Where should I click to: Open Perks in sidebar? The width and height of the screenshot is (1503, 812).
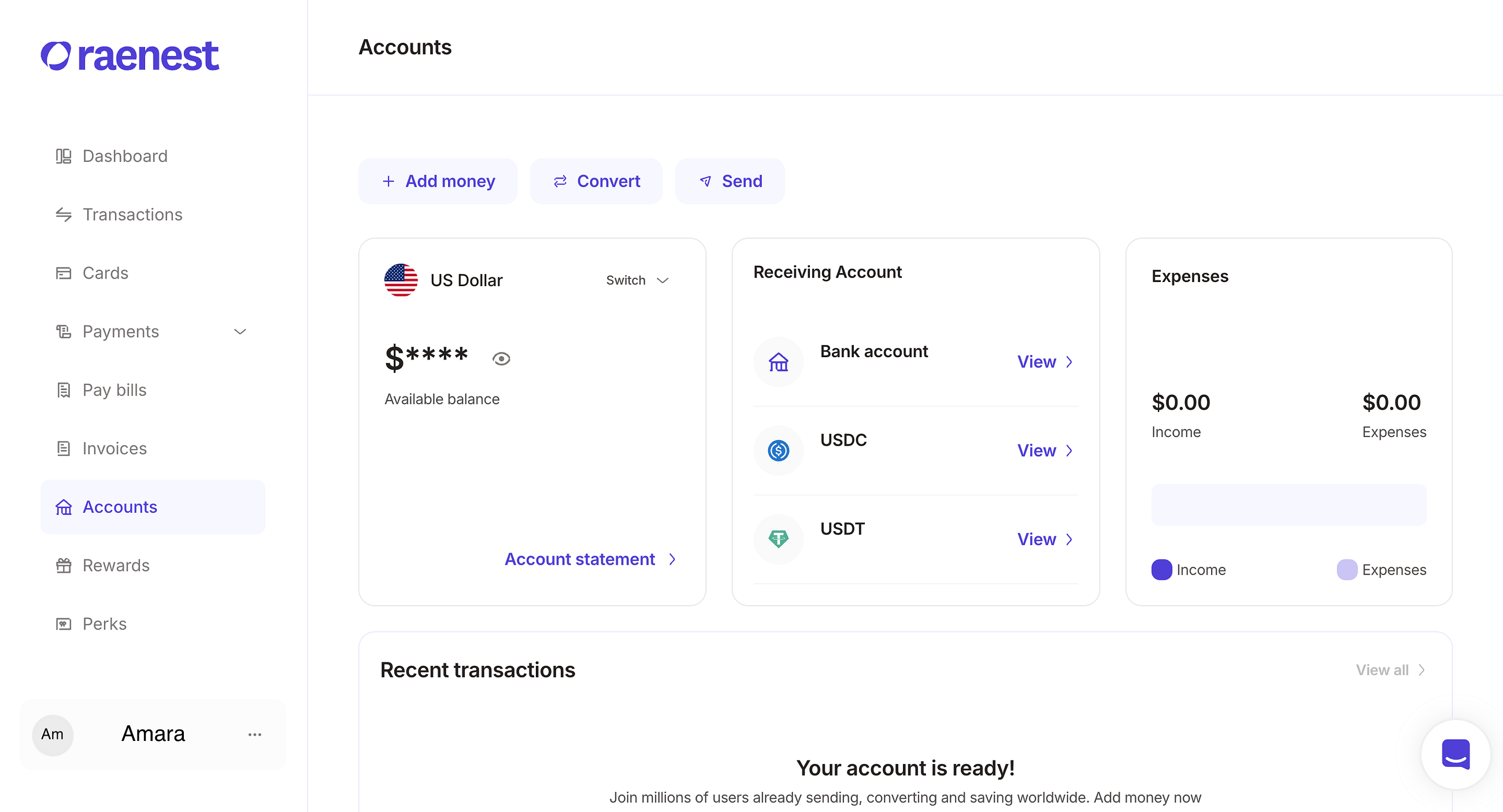coord(153,624)
